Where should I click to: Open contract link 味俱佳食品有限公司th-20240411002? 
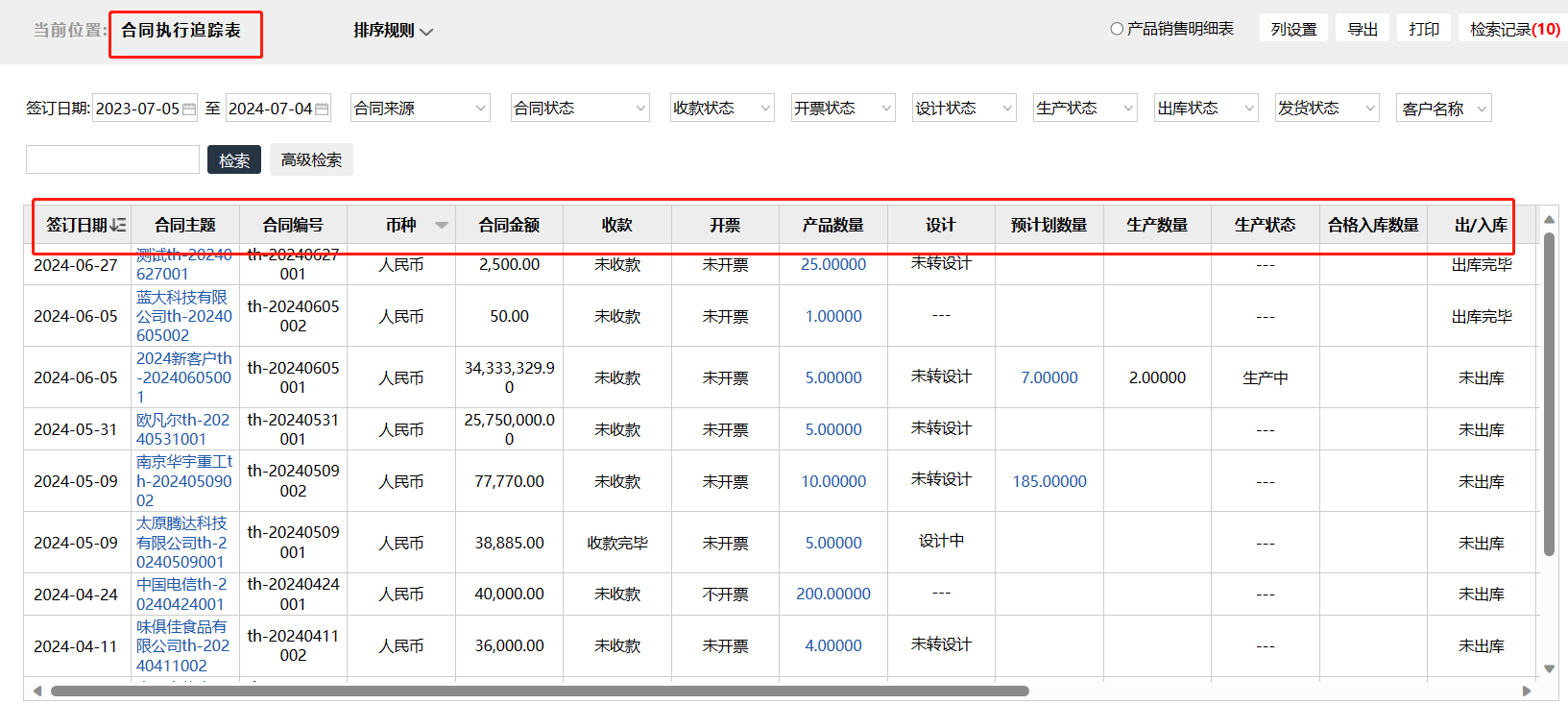184,645
